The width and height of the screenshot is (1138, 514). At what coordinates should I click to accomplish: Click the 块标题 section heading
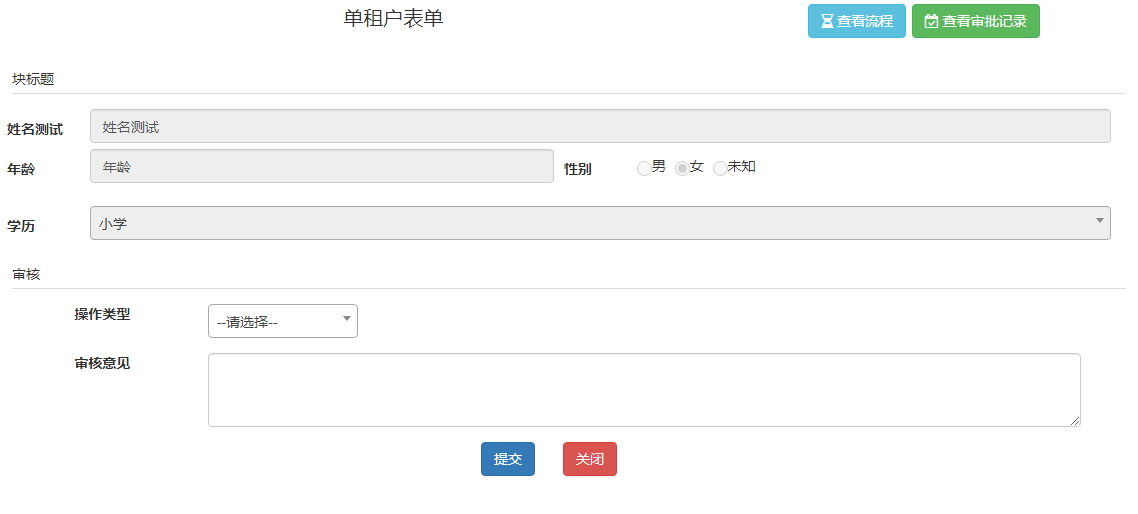click(33, 79)
